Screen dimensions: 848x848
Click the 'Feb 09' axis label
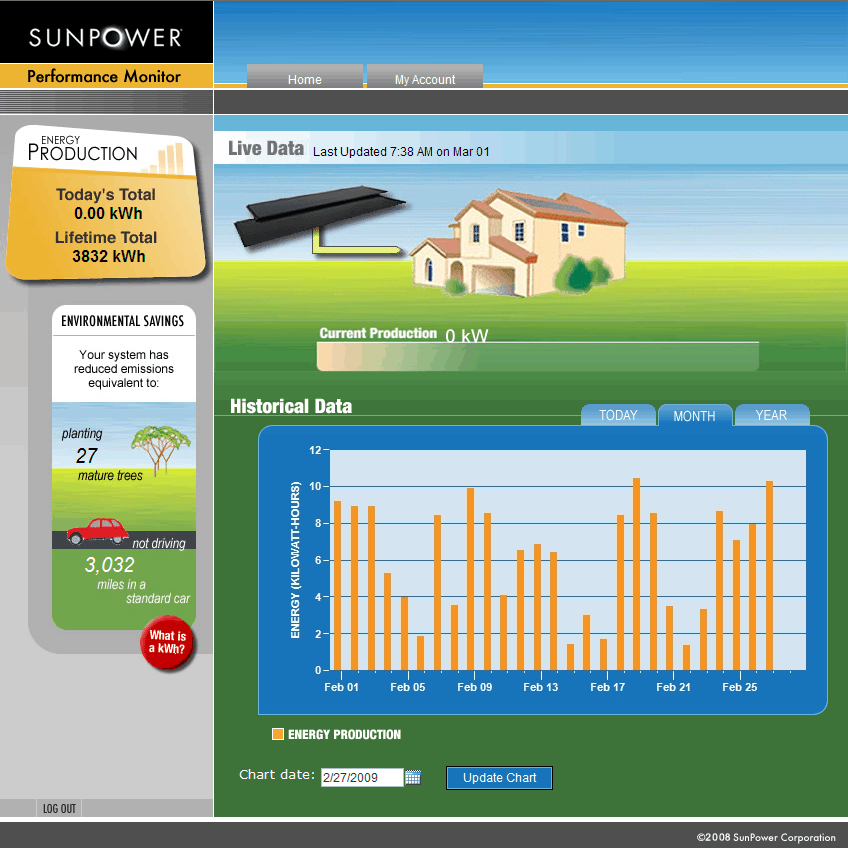pos(474,687)
